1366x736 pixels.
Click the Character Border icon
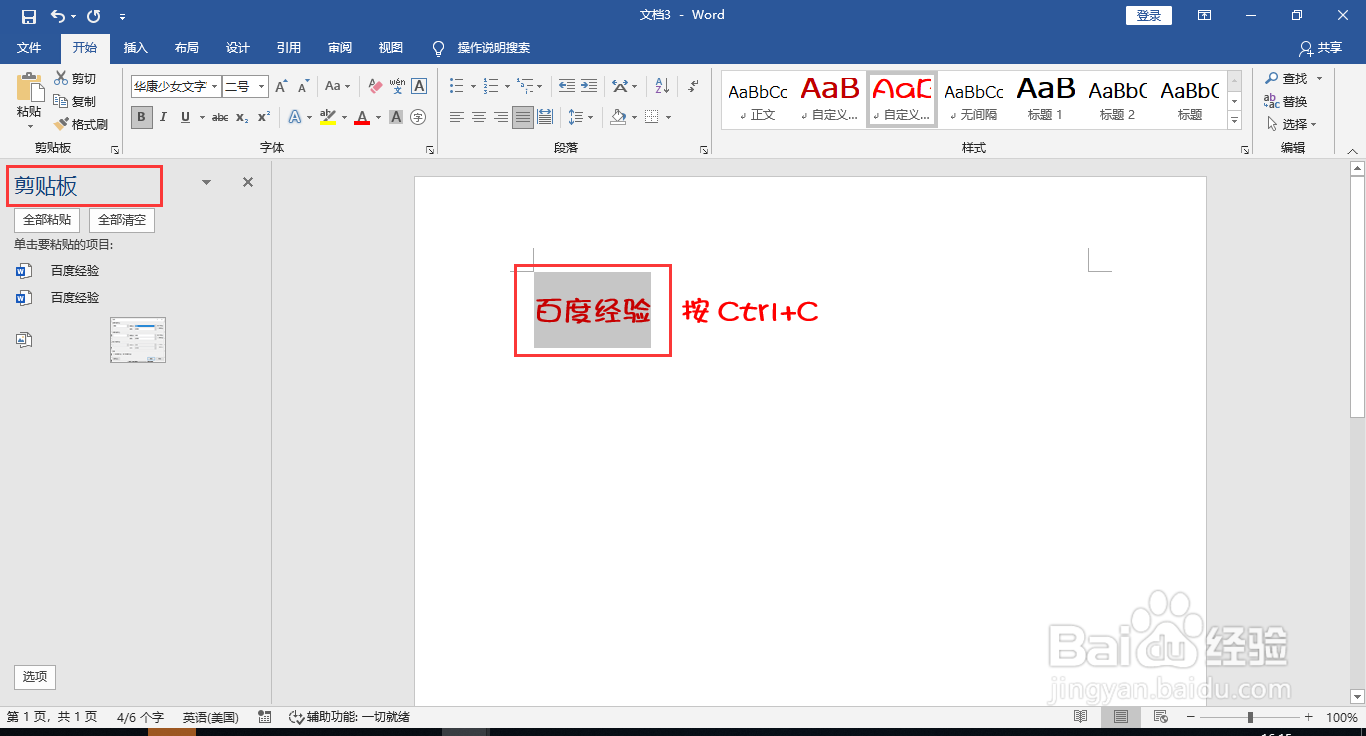tap(419, 86)
